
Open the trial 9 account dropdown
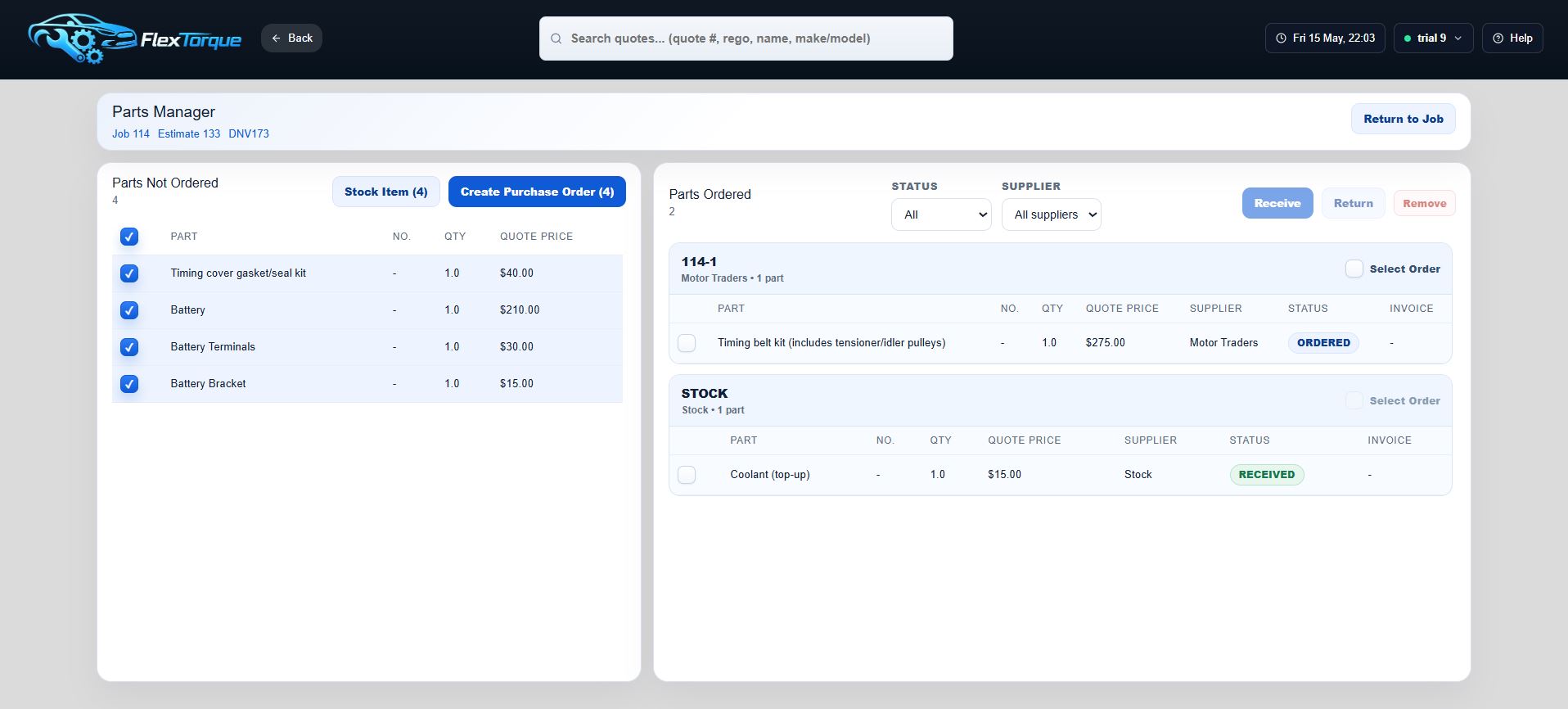(x=1433, y=38)
